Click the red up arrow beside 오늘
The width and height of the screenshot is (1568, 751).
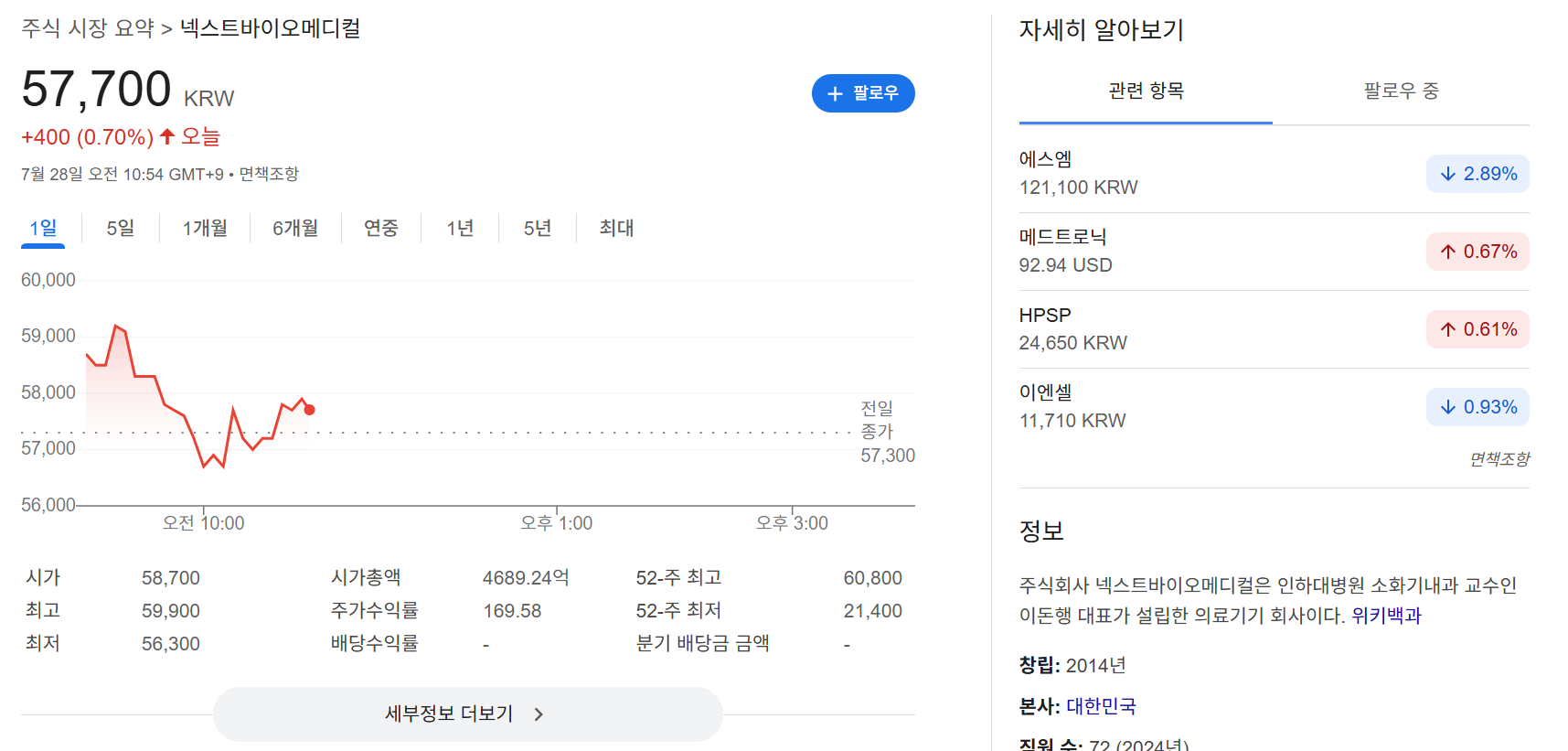pyautogui.click(x=167, y=136)
